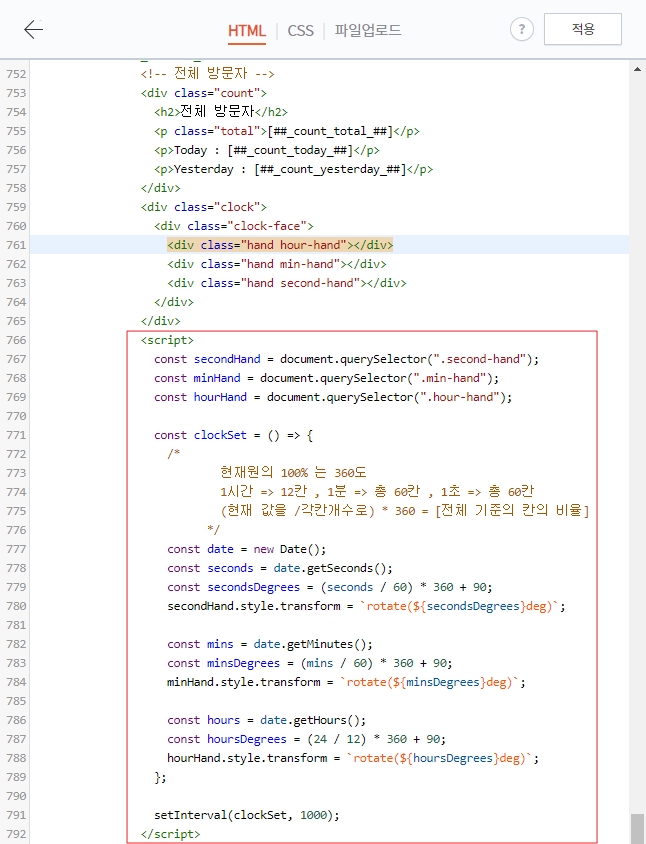
Task: Click the <!-- 전체 방문자 --> comment line
Action: tap(208, 73)
